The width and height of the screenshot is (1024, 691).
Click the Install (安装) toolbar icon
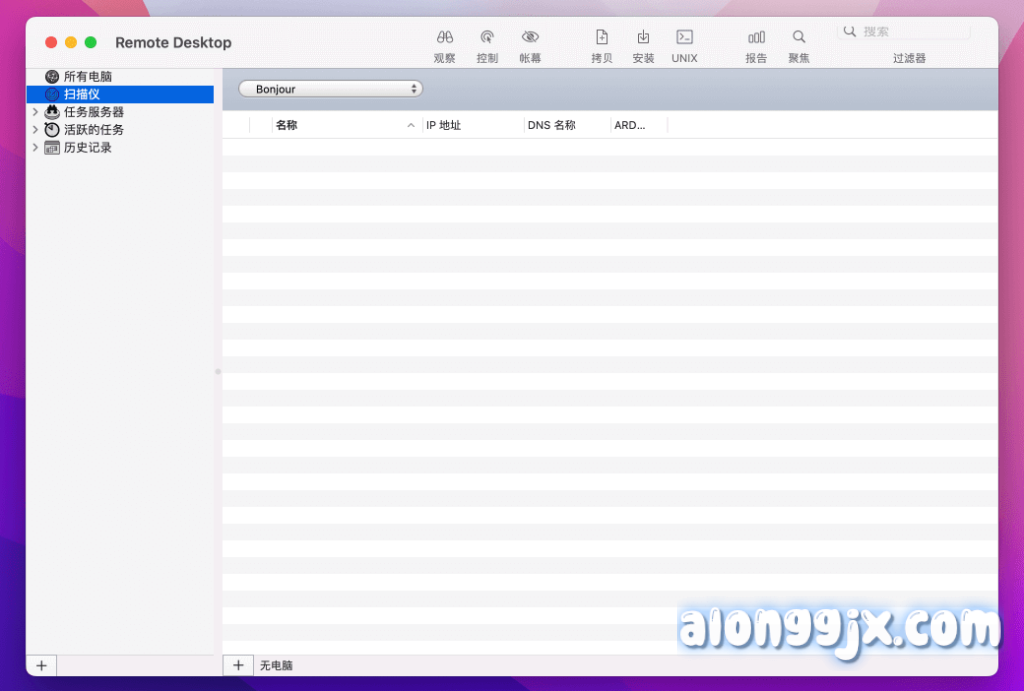click(643, 37)
